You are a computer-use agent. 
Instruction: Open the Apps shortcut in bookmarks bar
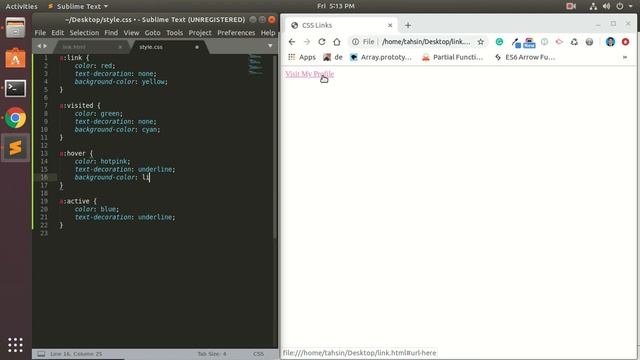pos(302,57)
